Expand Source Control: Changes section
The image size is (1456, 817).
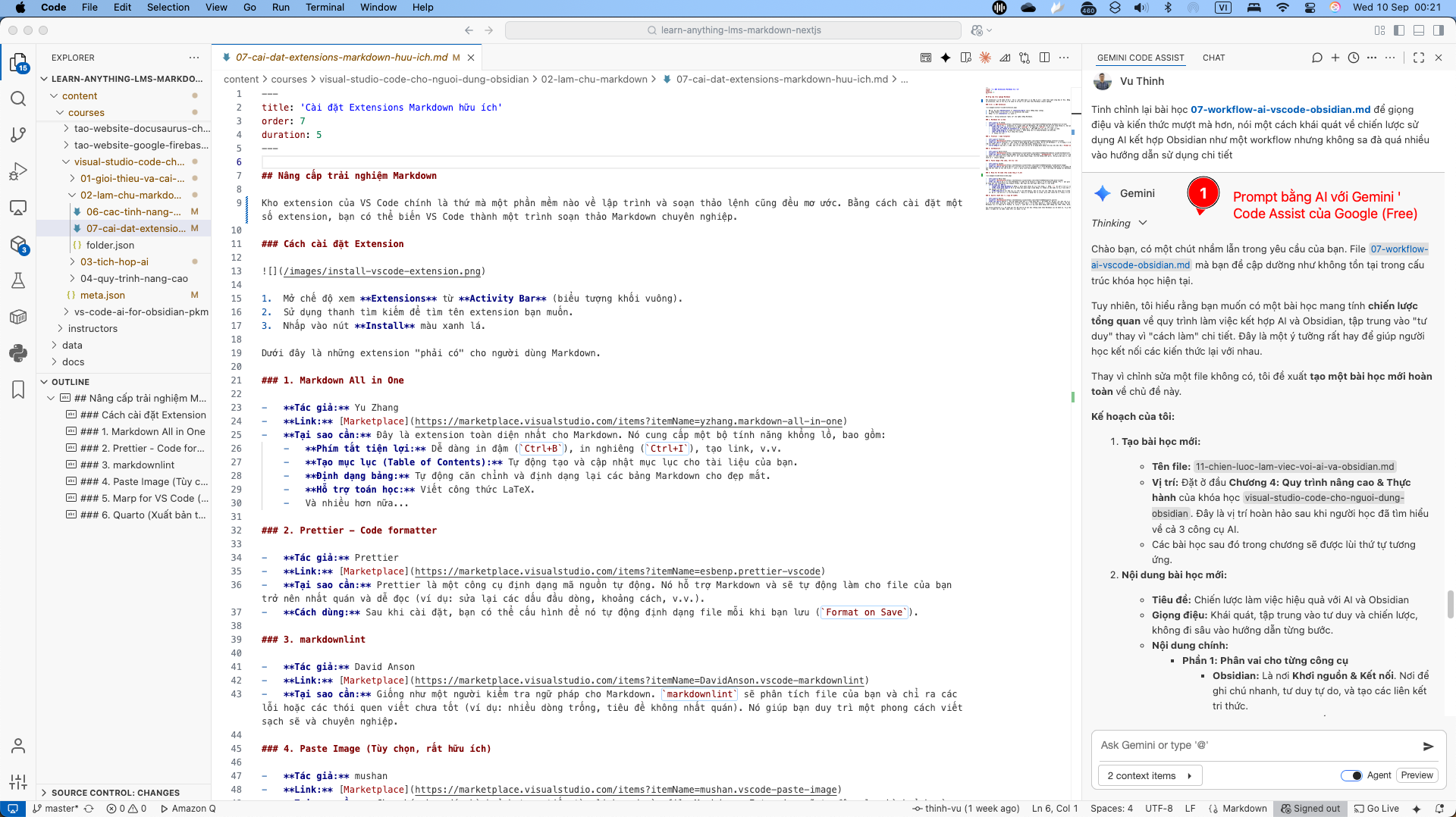(115, 793)
